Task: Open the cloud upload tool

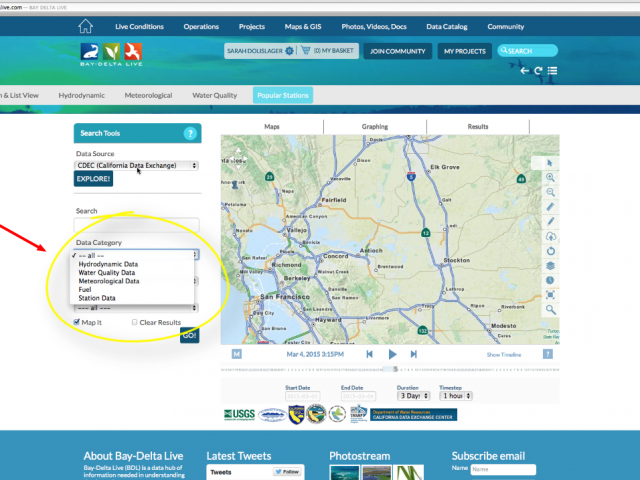Action: tap(550, 236)
